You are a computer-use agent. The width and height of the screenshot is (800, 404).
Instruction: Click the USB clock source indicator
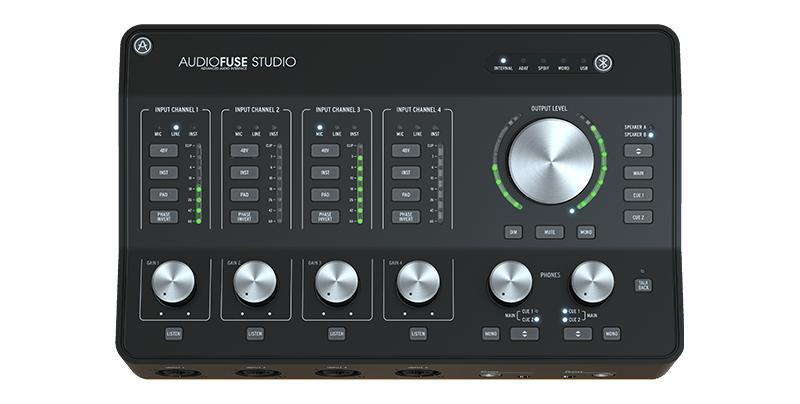click(x=585, y=61)
